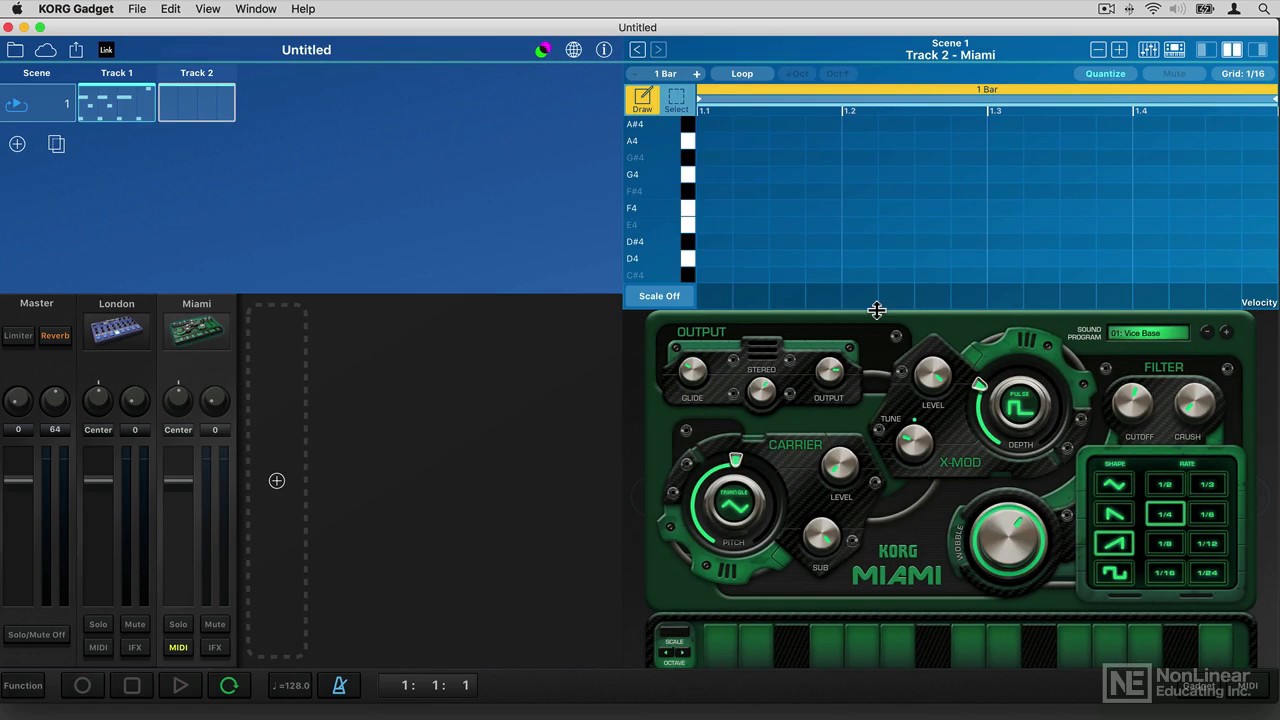Toggle the Master Reverb

click(55, 336)
